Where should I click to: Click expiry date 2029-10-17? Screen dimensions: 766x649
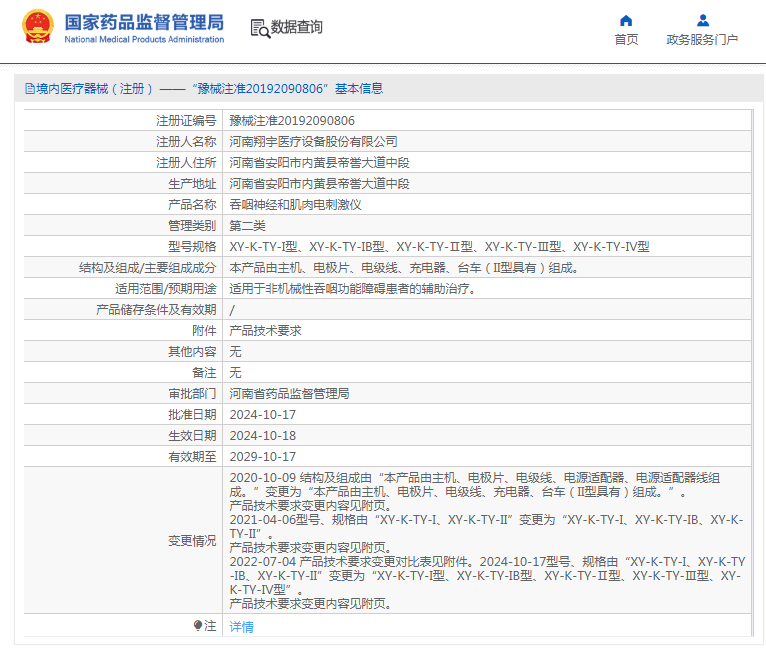(263, 457)
